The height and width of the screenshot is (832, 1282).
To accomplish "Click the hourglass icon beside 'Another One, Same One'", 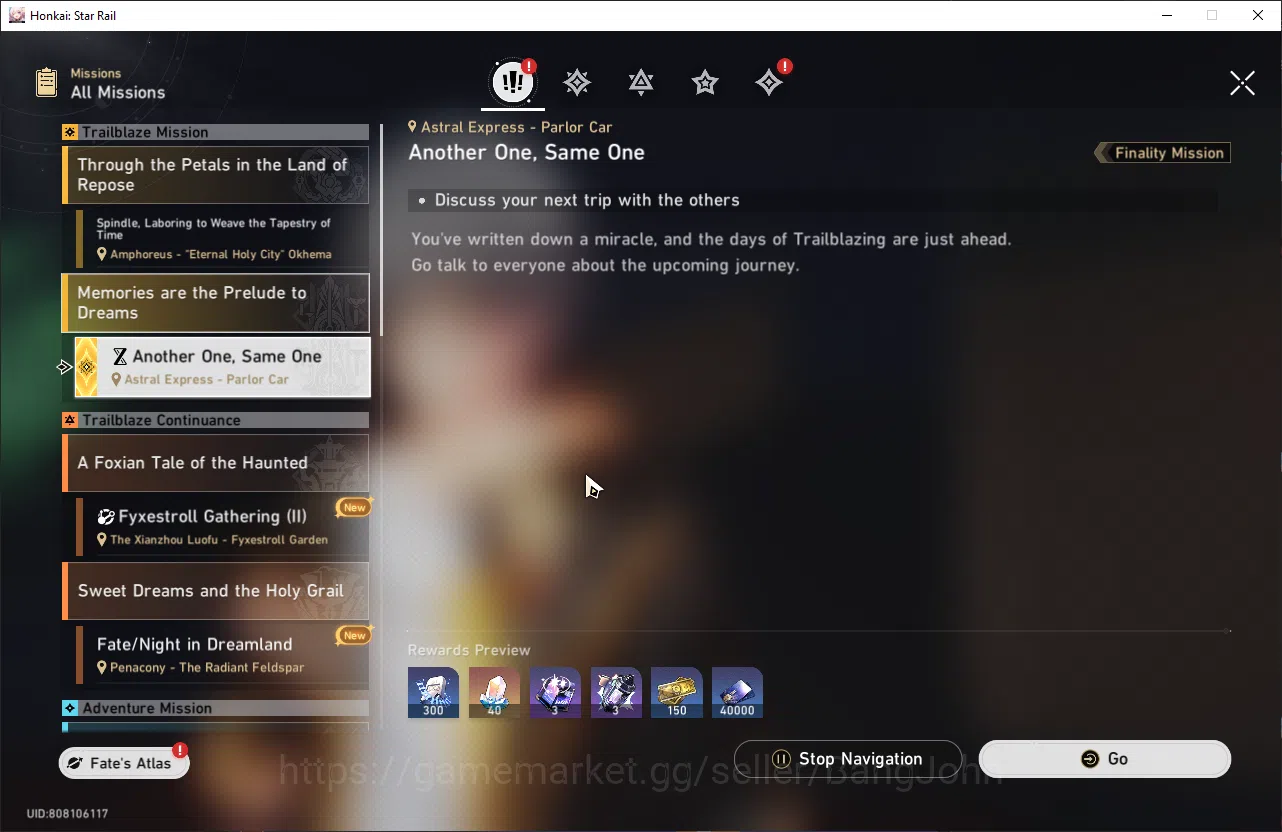I will click(120, 357).
